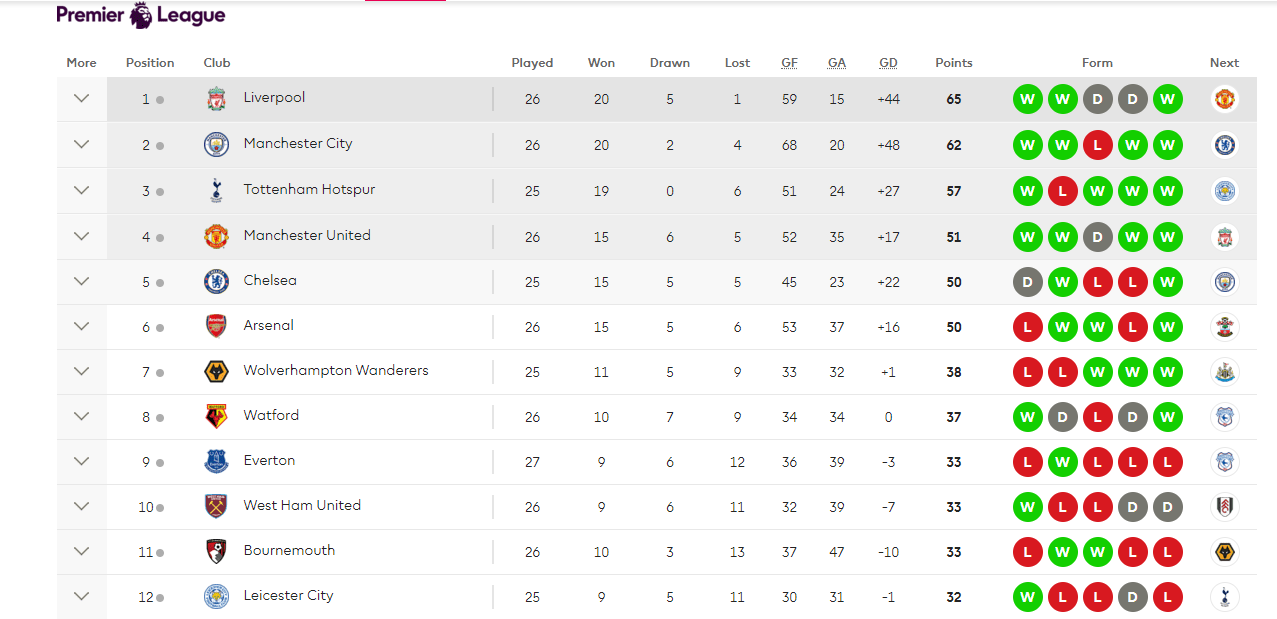Click Arsenal's next opponent Southampton badge

[x=1224, y=327]
